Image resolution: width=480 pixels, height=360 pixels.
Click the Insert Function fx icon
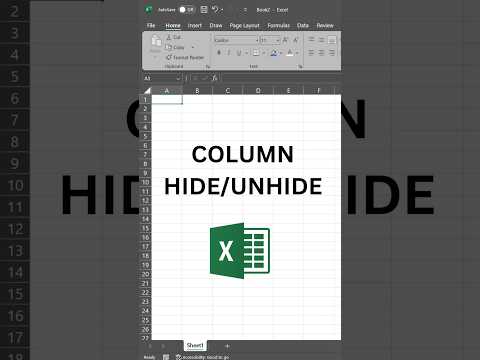click(x=214, y=78)
